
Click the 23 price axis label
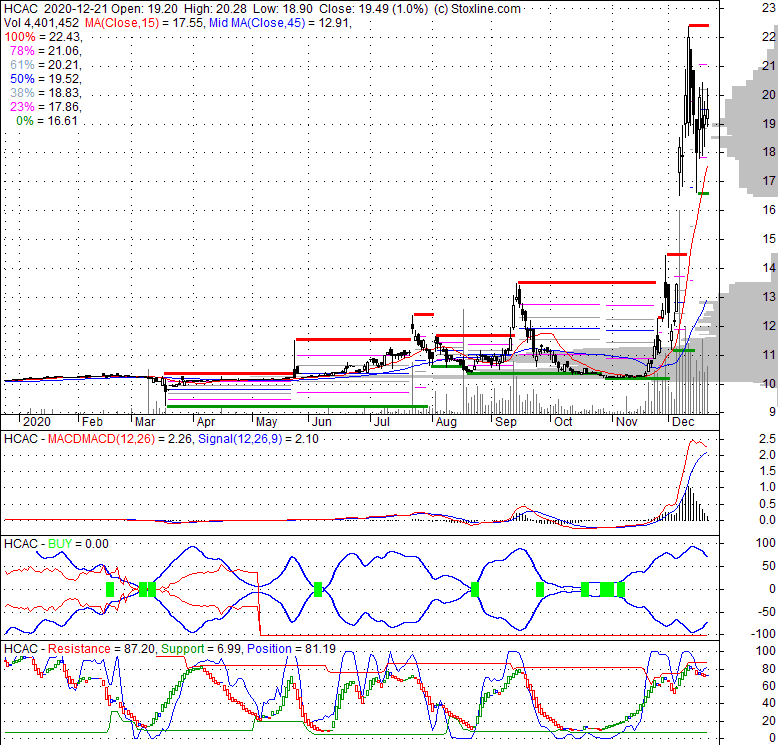769,8
